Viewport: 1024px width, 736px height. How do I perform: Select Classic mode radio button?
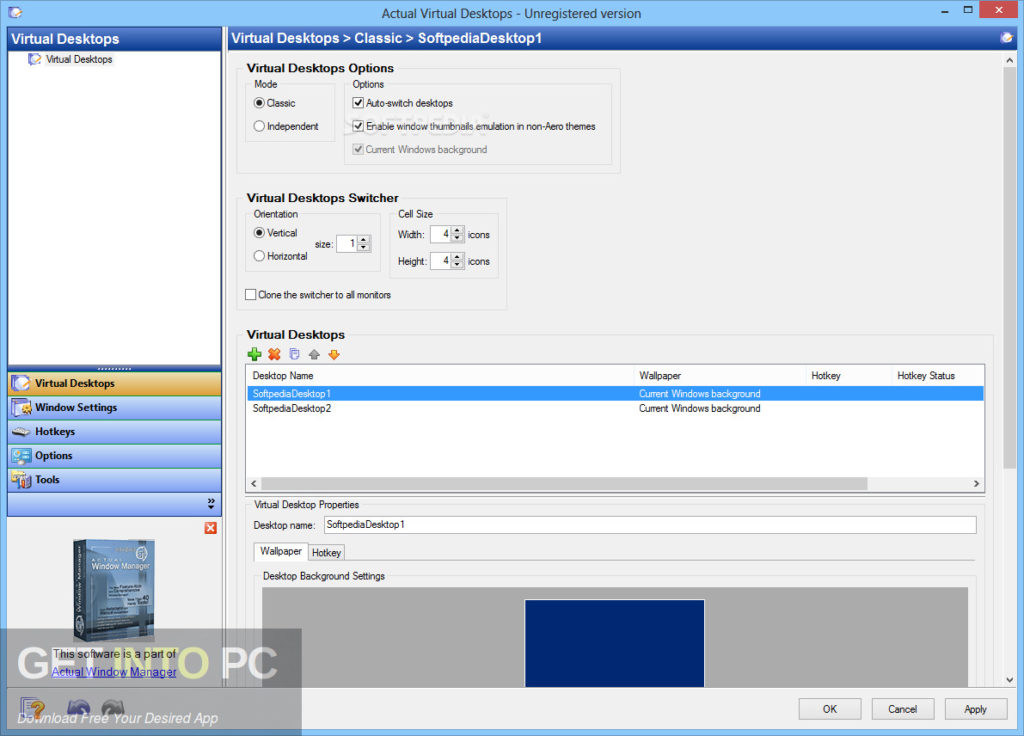[x=259, y=103]
